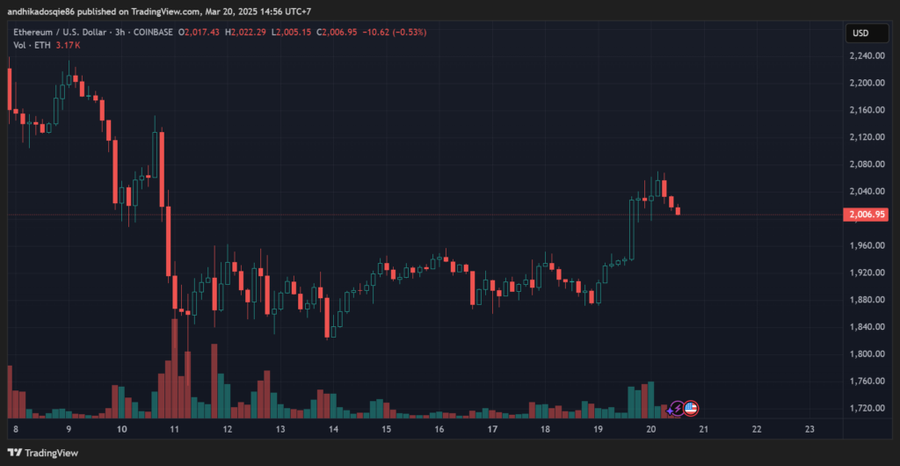The width and height of the screenshot is (900, 466).
Task: Click the TradingView logo at bottom
Action: [x=42, y=453]
